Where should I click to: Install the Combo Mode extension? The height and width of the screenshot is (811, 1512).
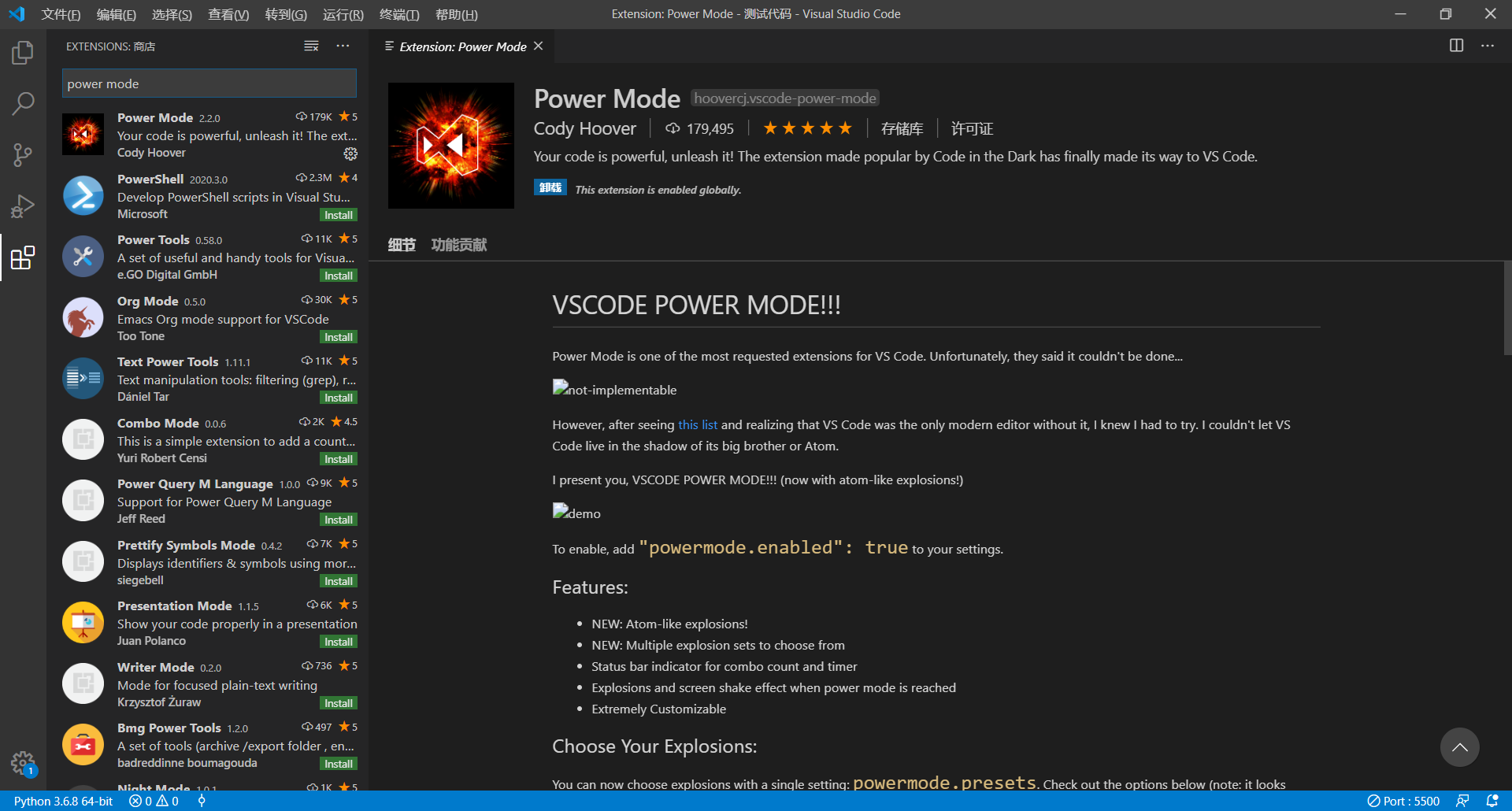tap(339, 459)
